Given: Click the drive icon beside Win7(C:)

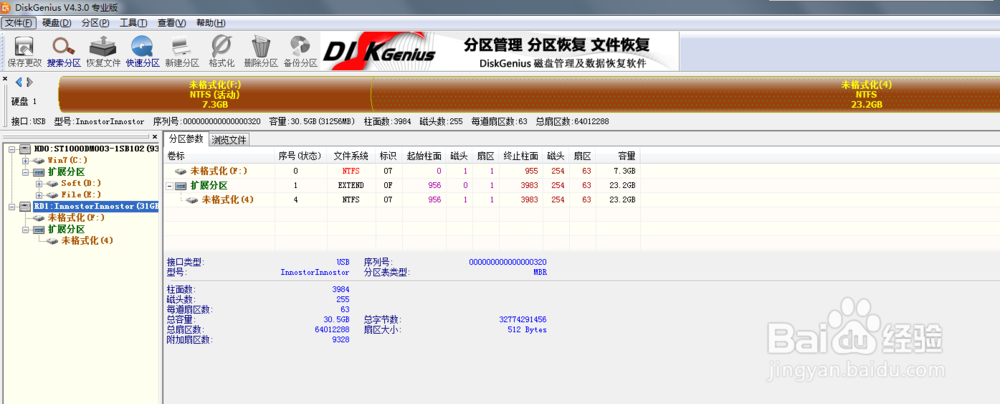Looking at the screenshot, I should pos(38,160).
